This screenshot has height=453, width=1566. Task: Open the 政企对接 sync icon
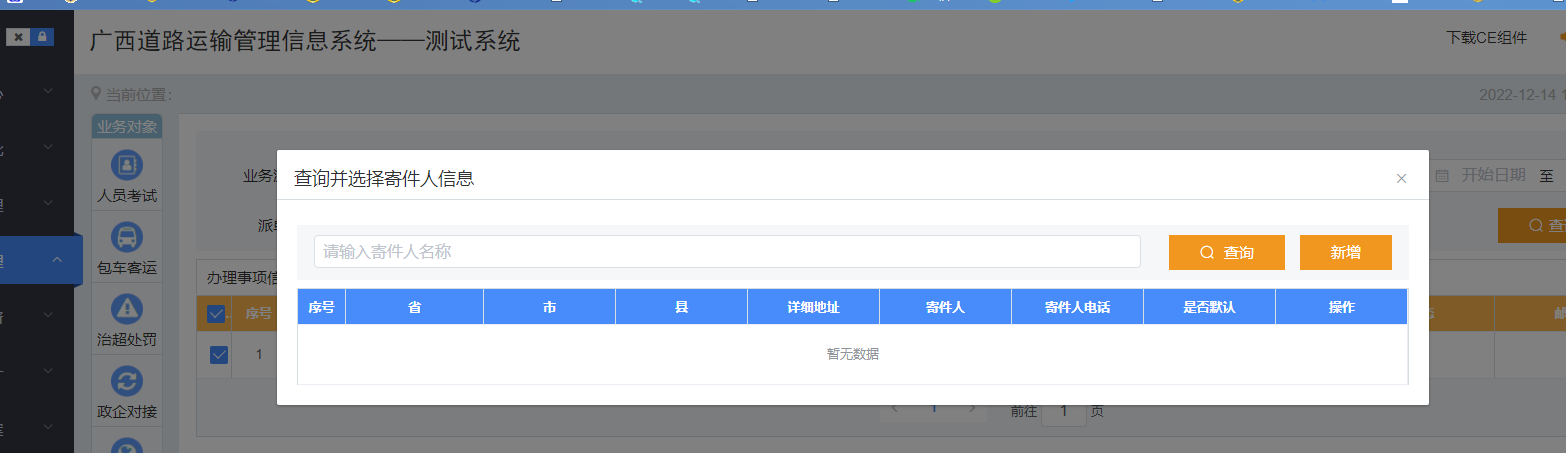click(x=127, y=381)
